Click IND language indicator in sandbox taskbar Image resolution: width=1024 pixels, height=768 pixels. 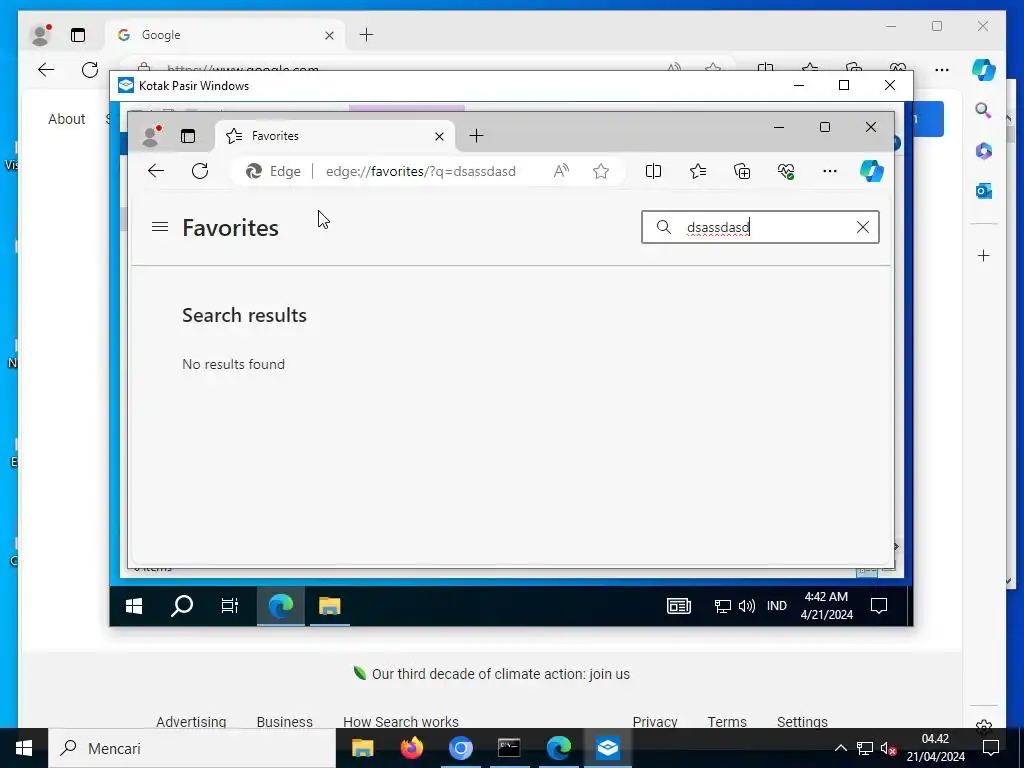[776, 606]
